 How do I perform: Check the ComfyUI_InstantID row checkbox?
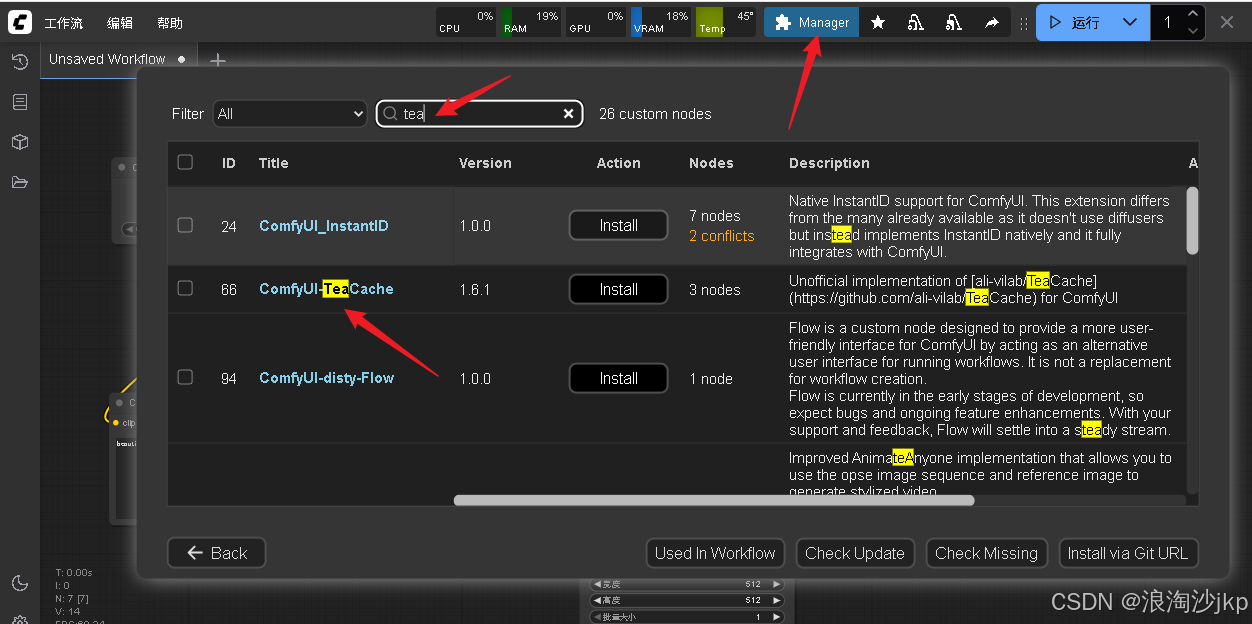click(x=185, y=225)
